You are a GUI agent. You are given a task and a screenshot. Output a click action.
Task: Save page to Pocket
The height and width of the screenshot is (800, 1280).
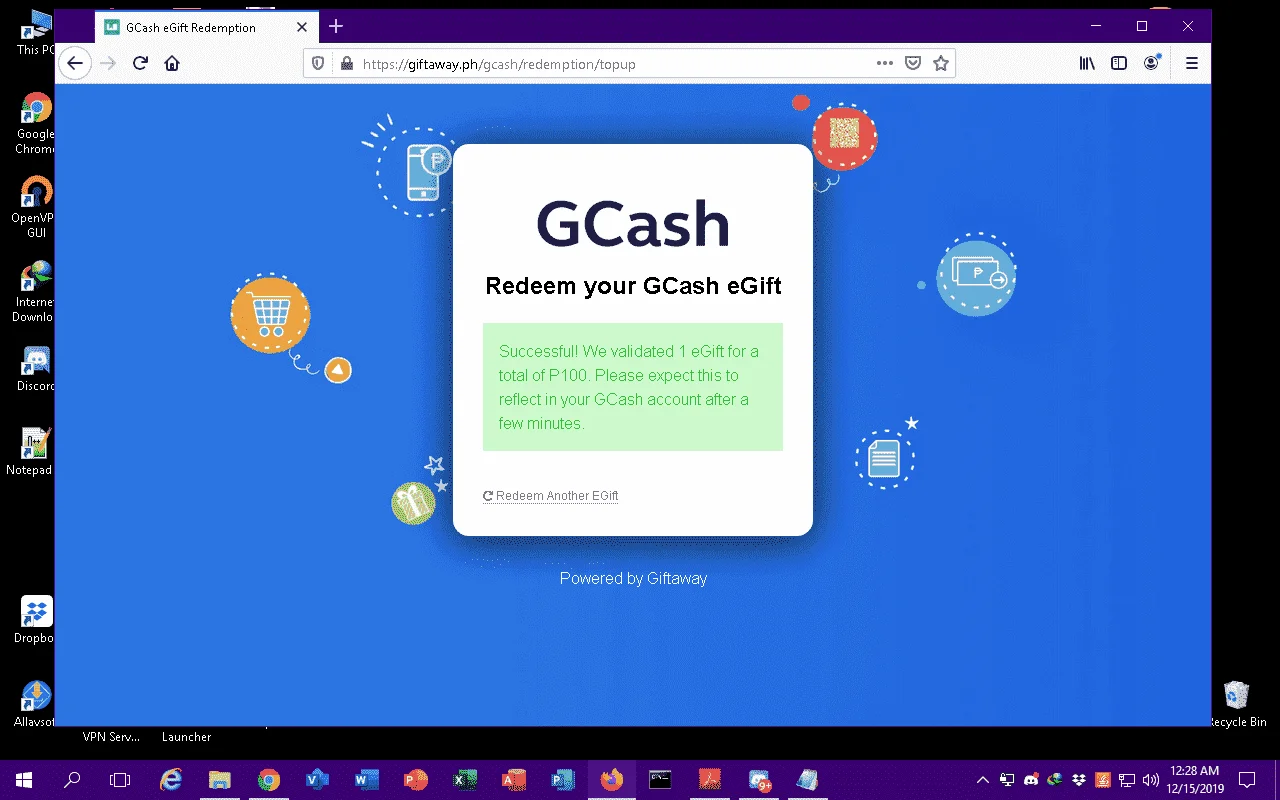[912, 63]
